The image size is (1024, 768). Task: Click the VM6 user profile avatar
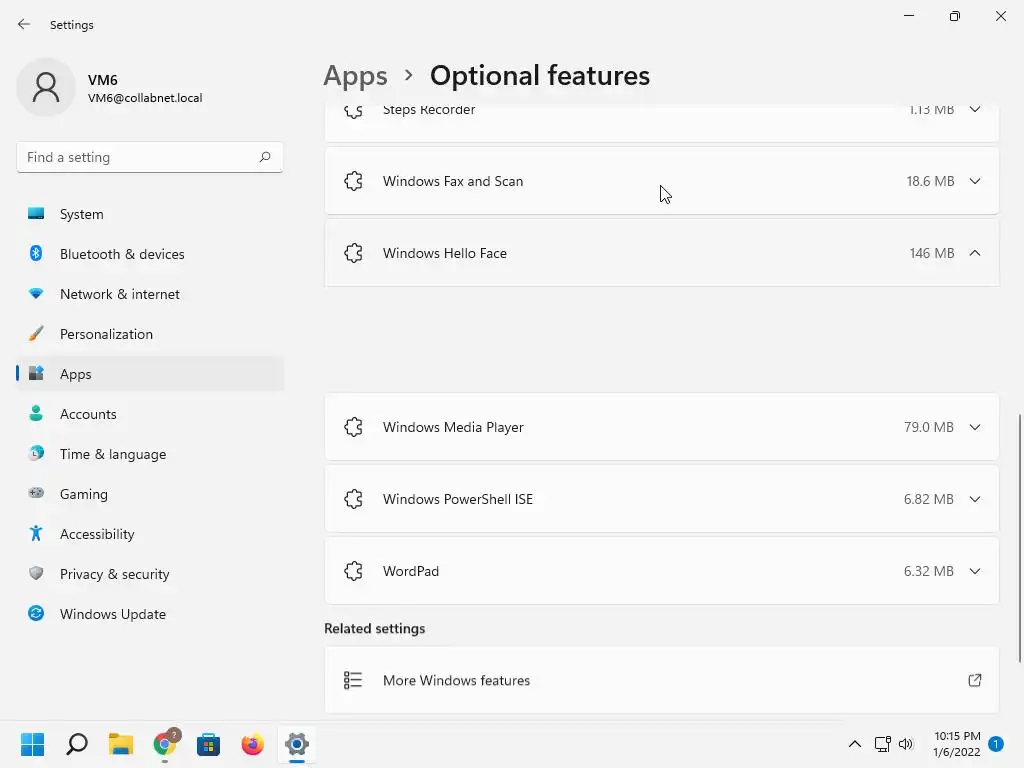point(46,88)
